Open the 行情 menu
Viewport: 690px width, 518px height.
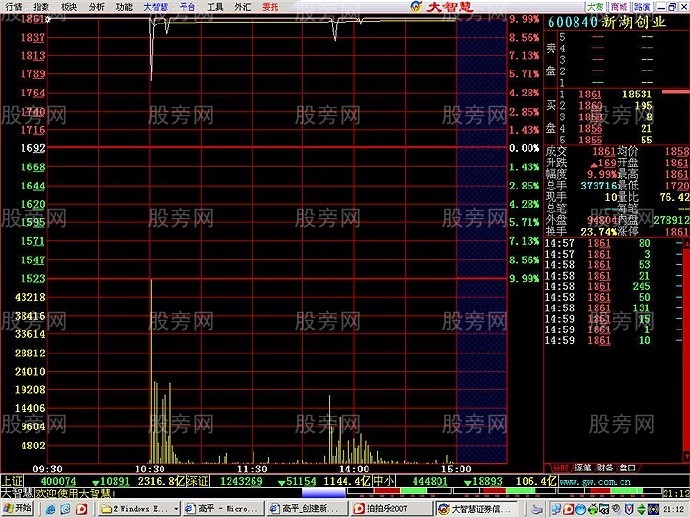pos(13,6)
